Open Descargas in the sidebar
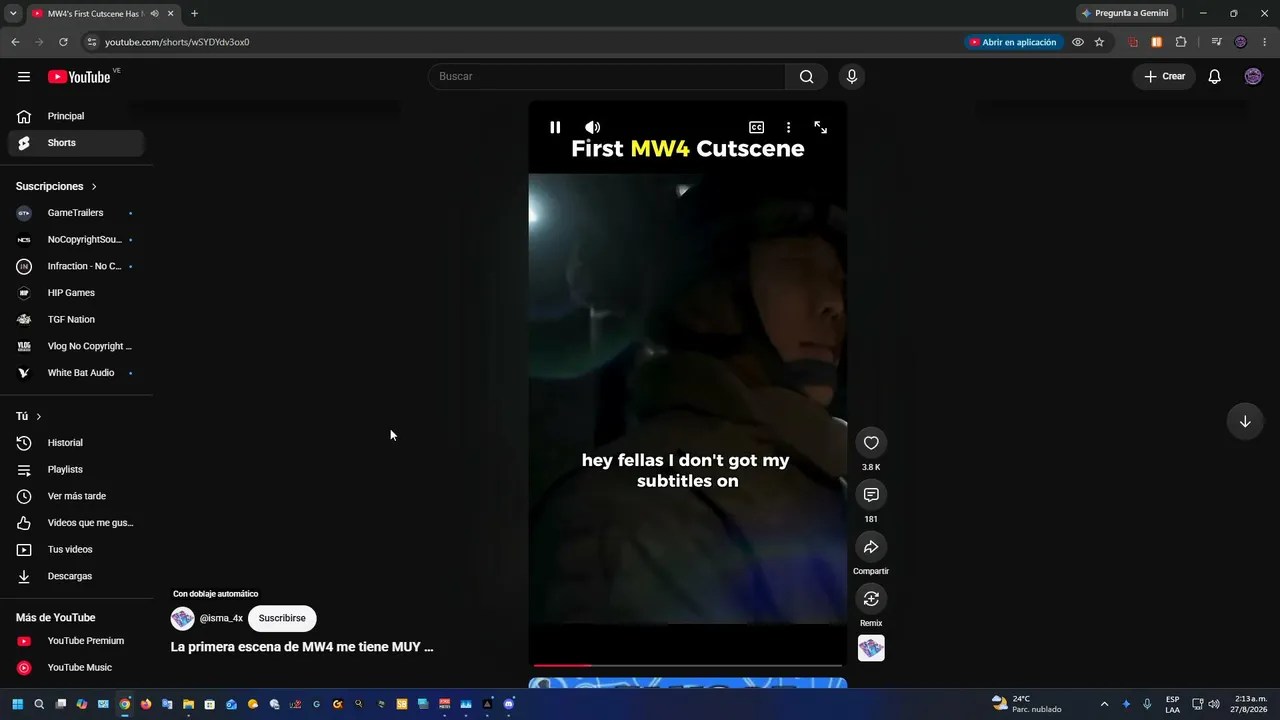Screen dimensions: 1280x720 76,576
